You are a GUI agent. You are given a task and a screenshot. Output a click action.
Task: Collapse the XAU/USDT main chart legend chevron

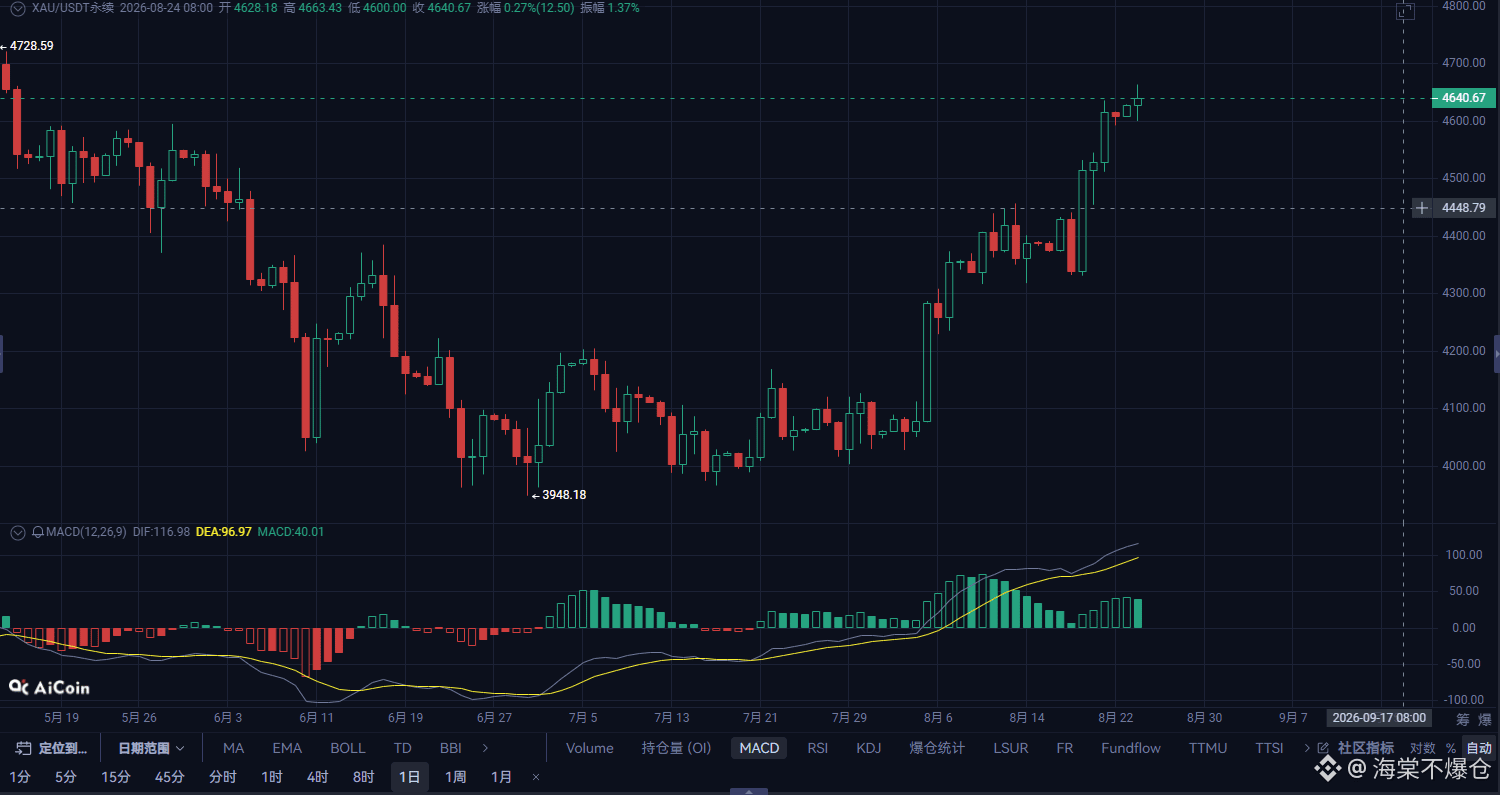point(17,8)
